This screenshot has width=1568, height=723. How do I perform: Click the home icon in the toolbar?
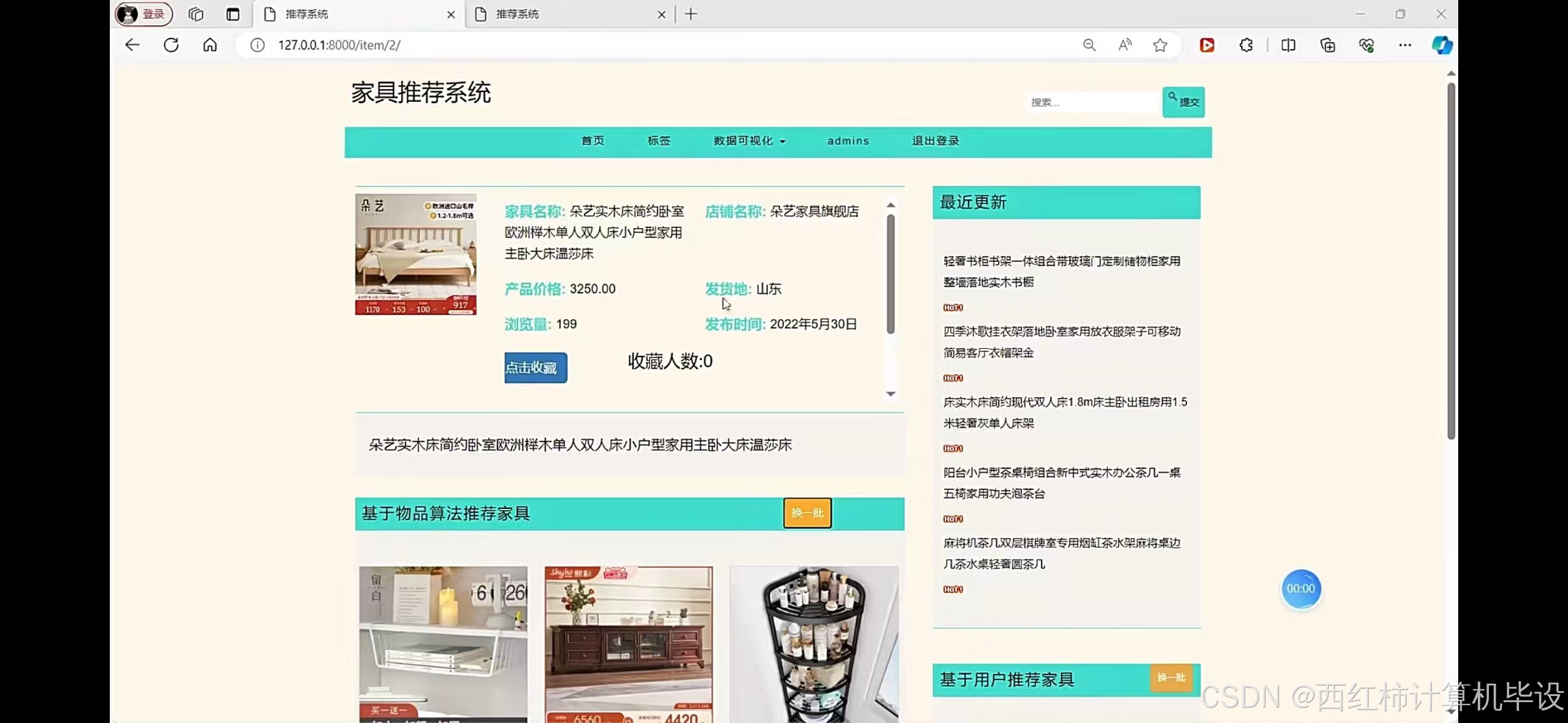tap(209, 45)
